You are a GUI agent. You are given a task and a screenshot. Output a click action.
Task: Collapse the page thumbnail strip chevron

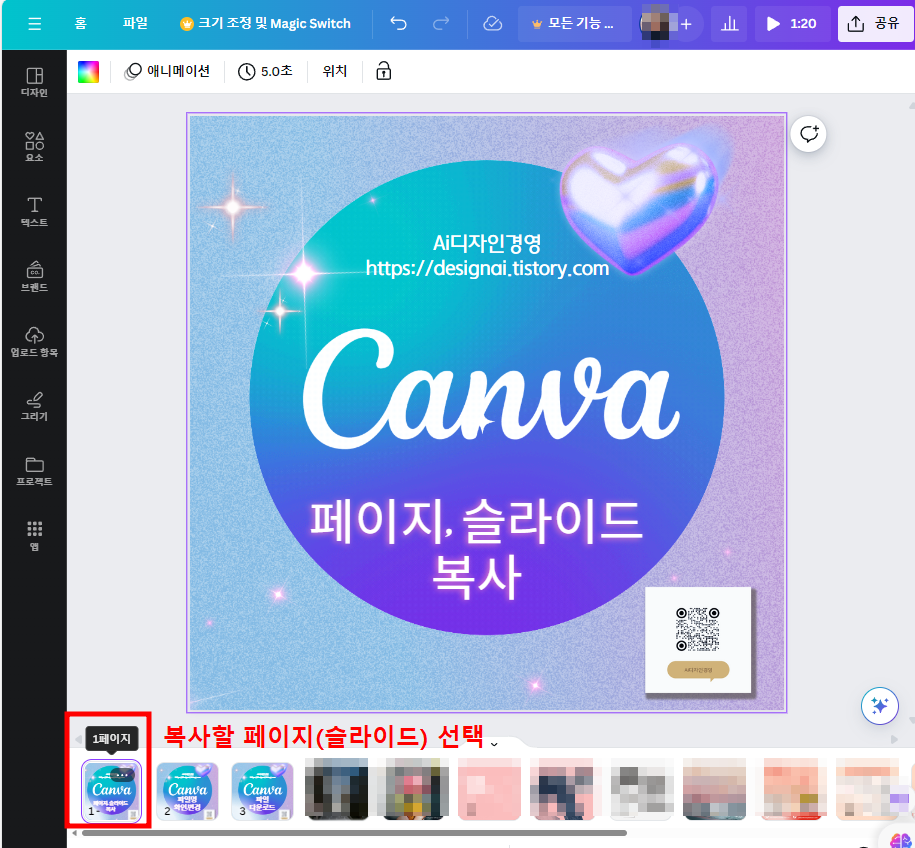coord(494,744)
